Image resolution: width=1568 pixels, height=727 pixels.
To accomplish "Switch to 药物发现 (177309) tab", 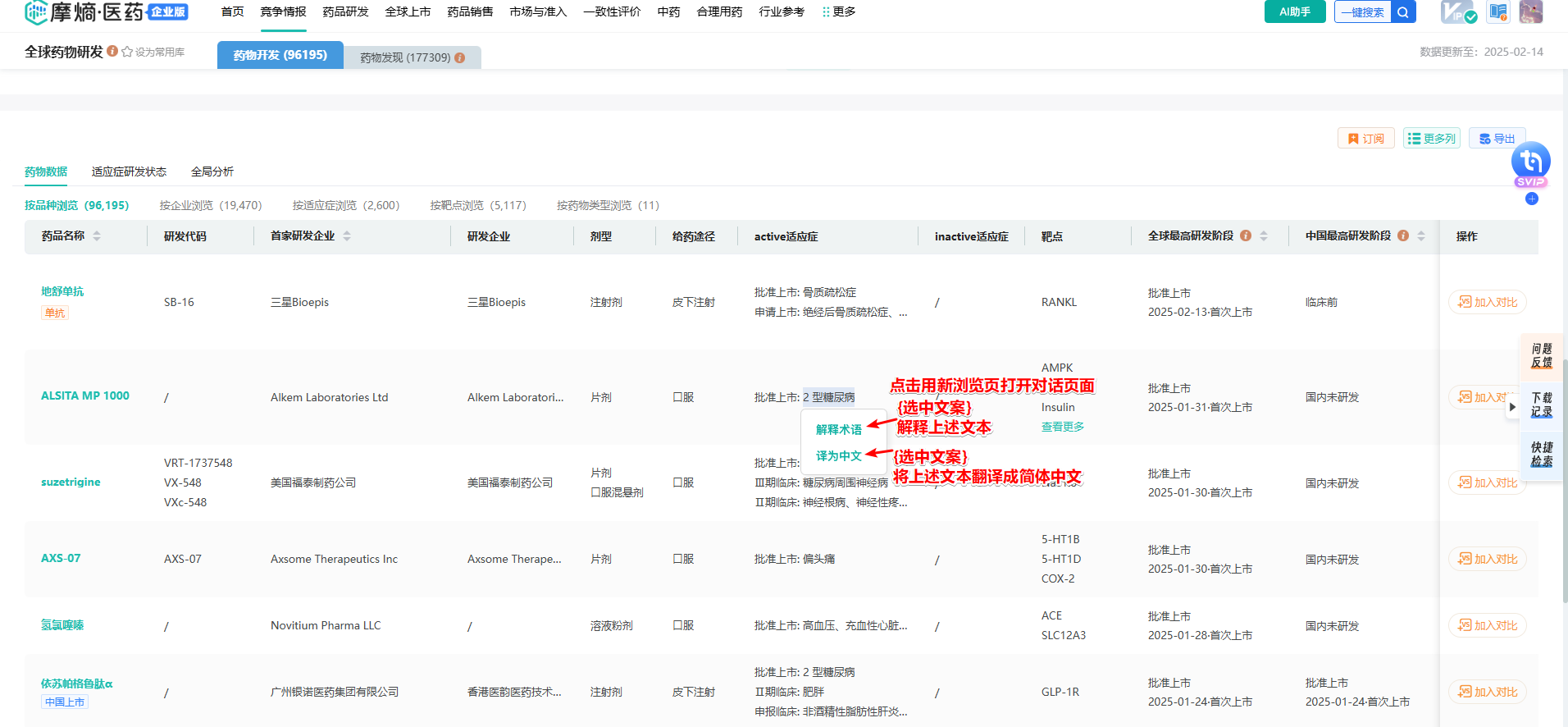I will (x=412, y=57).
